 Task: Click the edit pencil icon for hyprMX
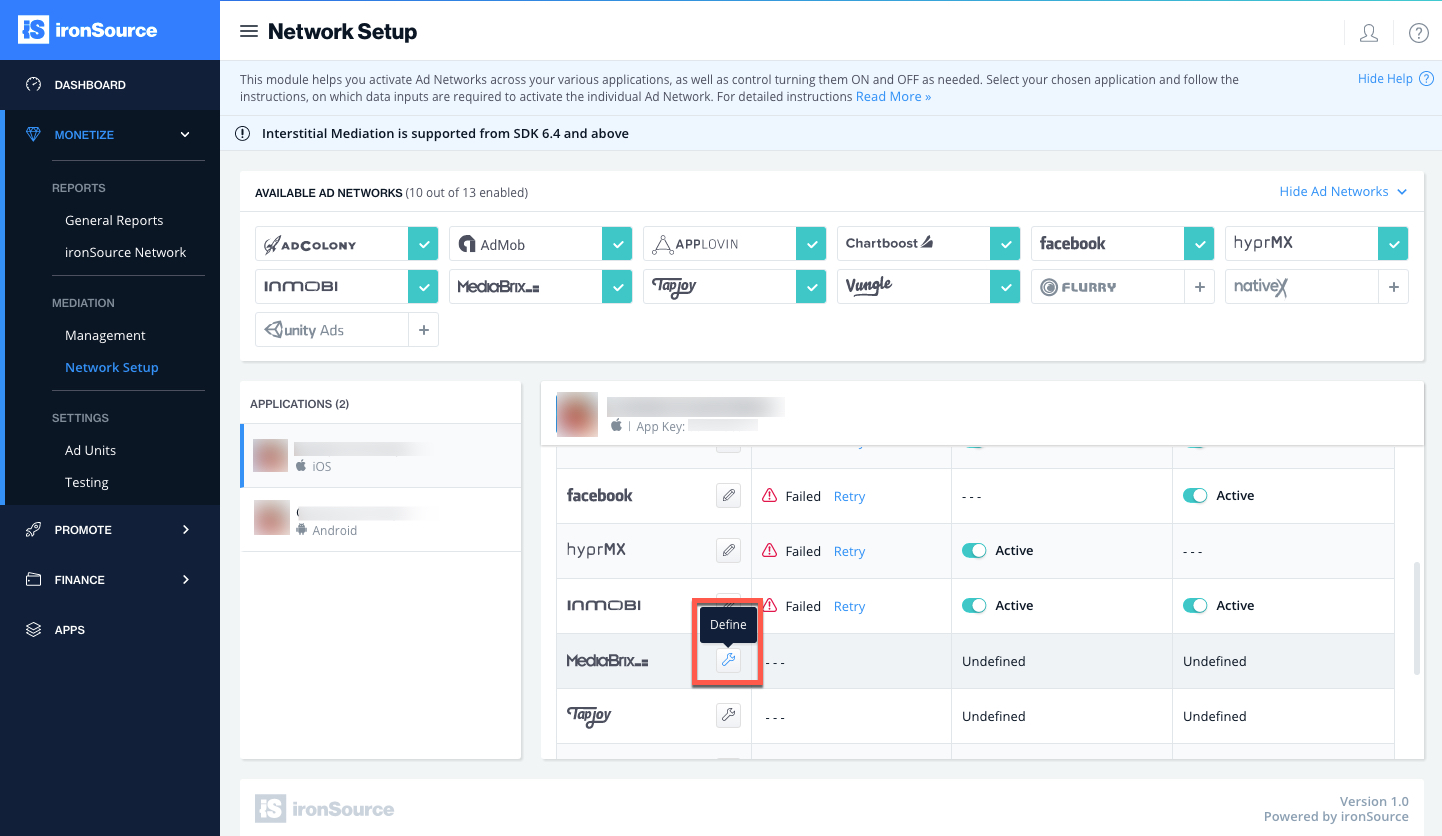[728, 550]
